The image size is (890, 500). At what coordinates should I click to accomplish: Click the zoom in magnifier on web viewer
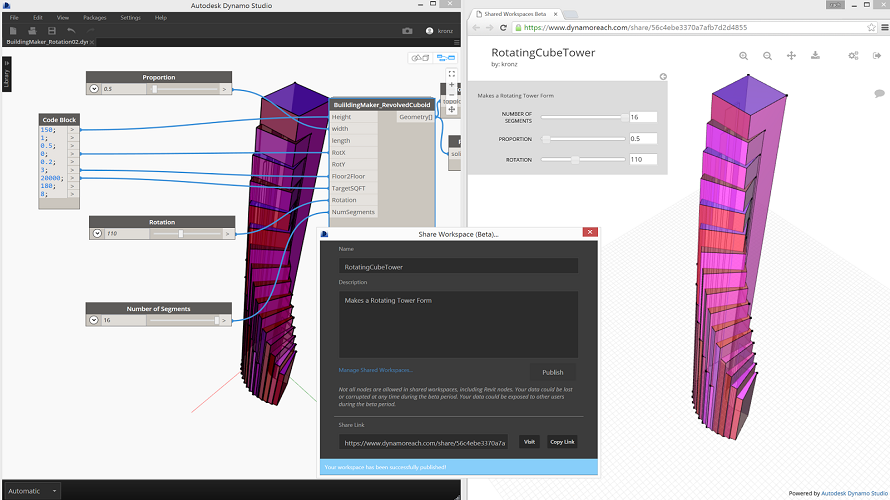tap(744, 56)
